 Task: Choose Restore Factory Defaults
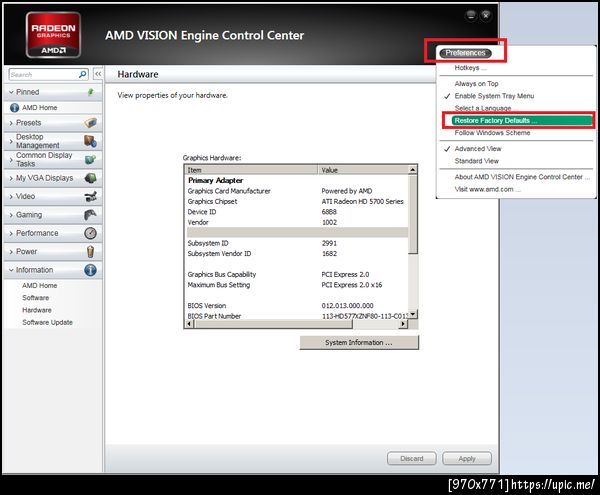tap(522, 120)
